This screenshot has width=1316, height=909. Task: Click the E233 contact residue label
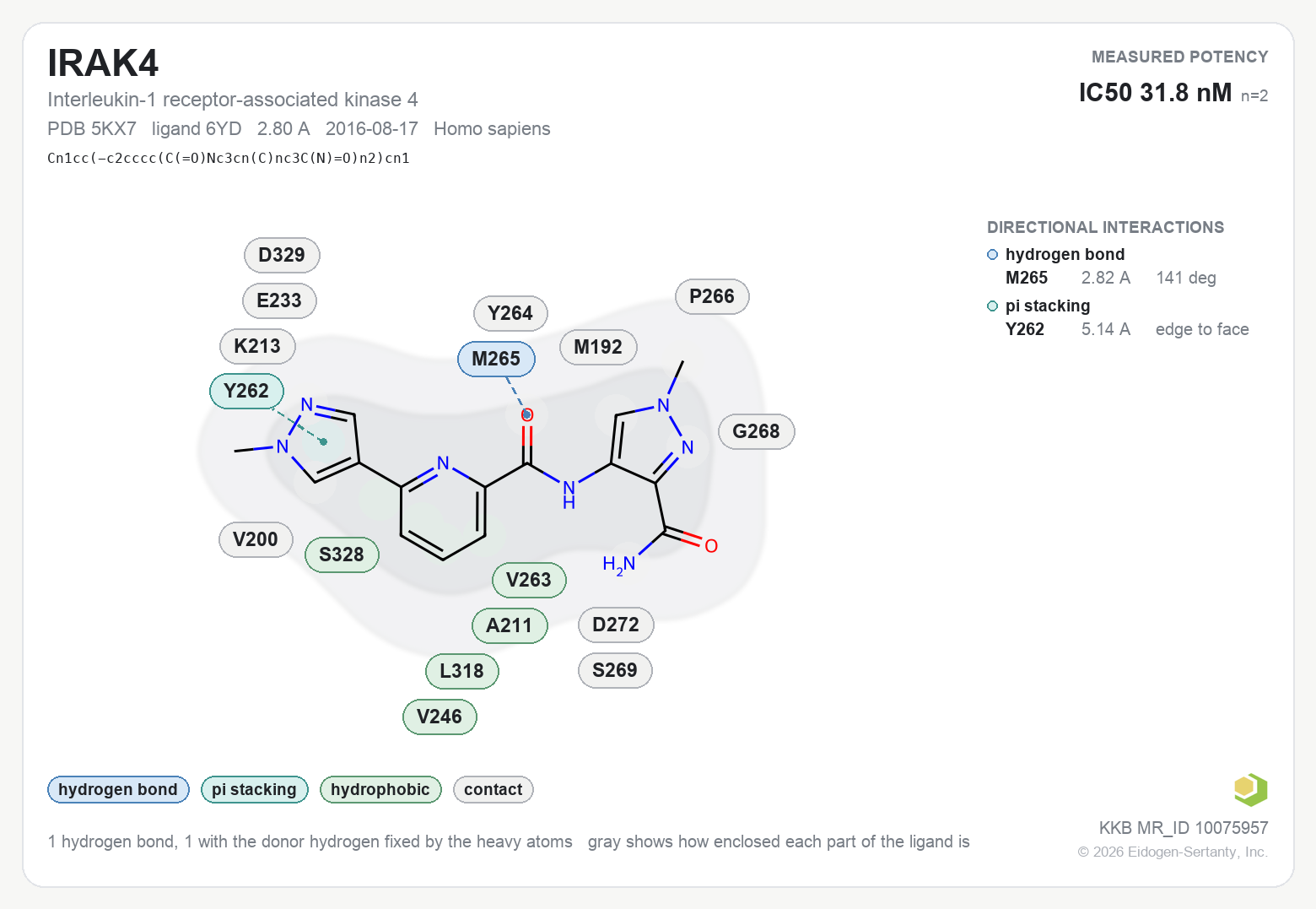(x=279, y=300)
